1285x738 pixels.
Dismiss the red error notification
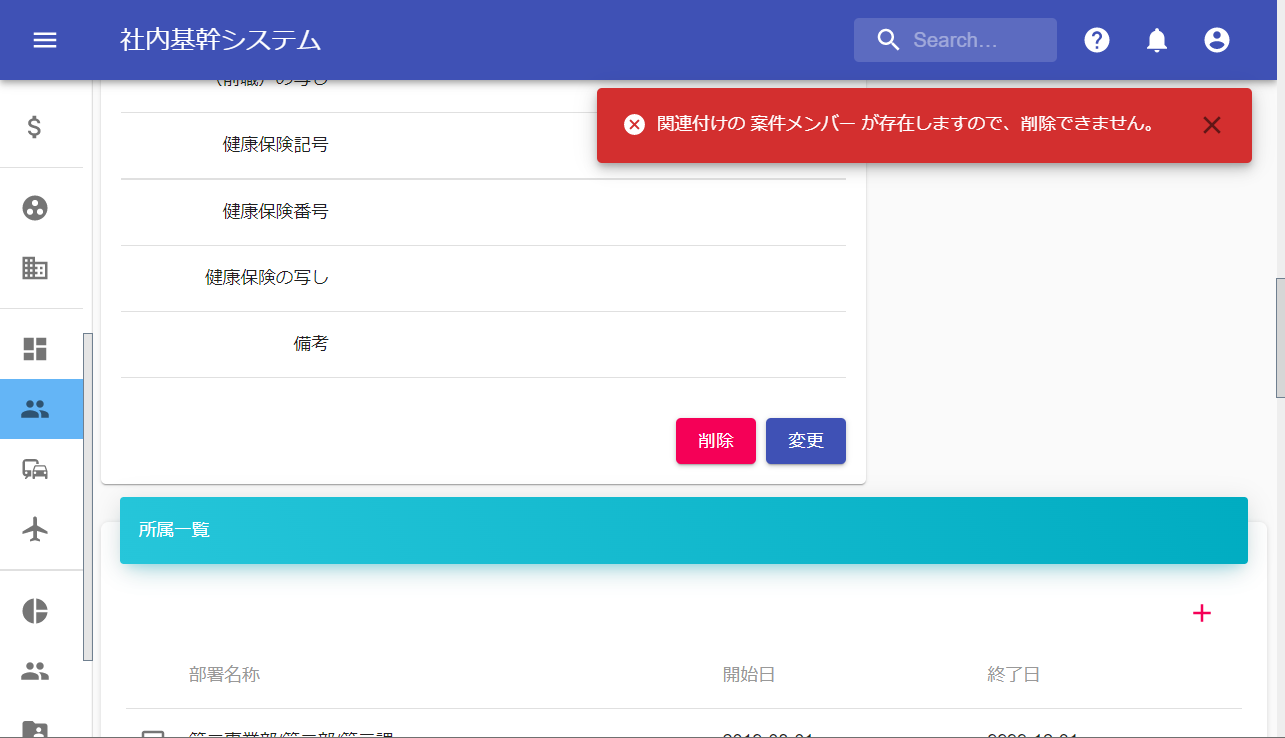[1212, 125]
